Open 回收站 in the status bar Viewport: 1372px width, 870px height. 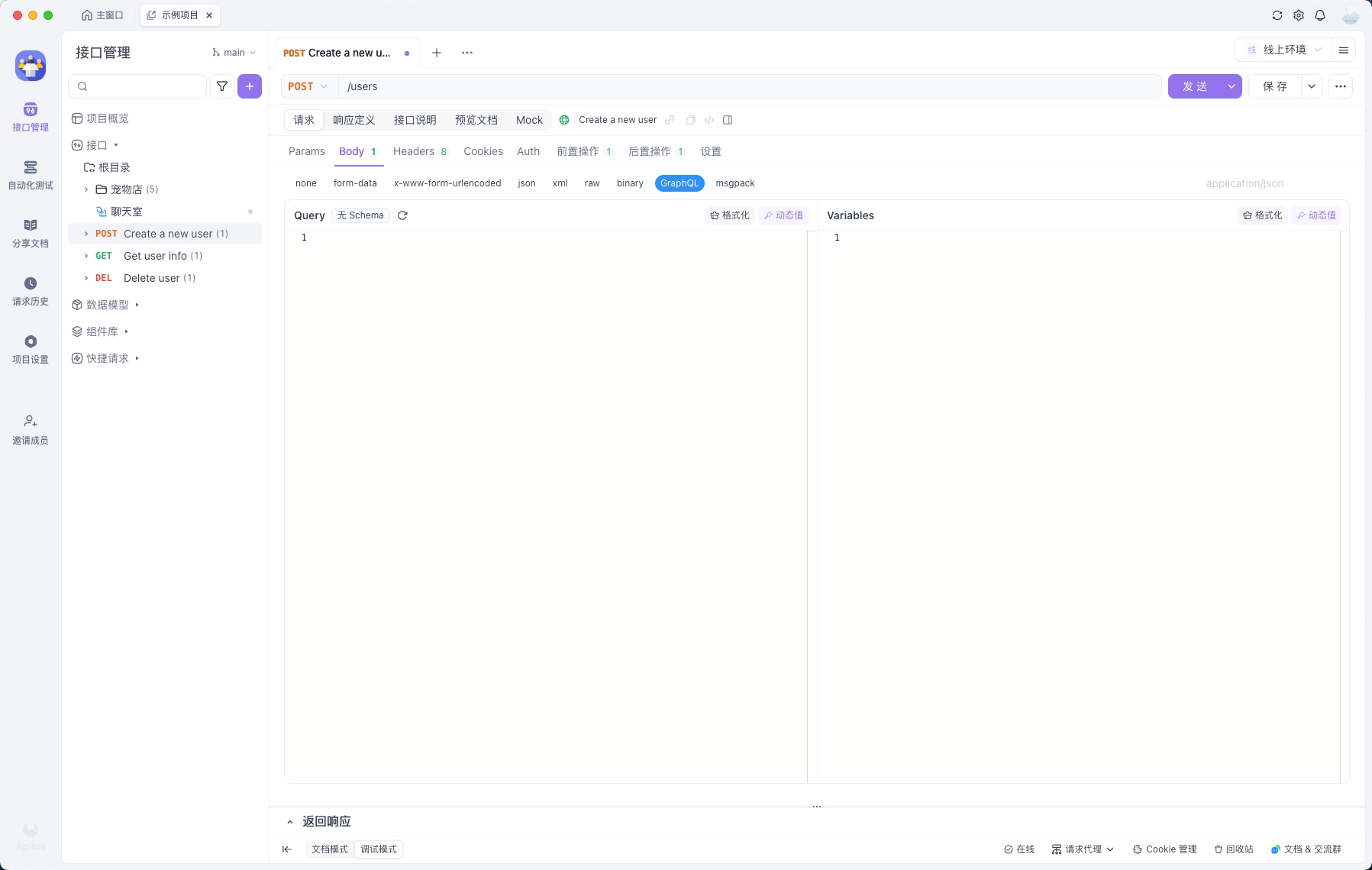[x=1234, y=849]
